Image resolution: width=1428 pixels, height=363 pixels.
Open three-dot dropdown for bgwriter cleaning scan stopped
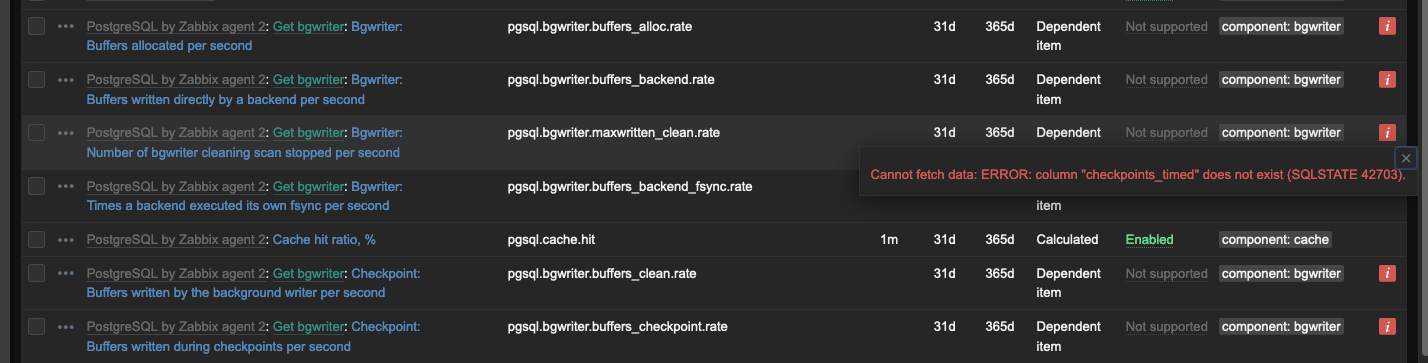tap(66, 133)
